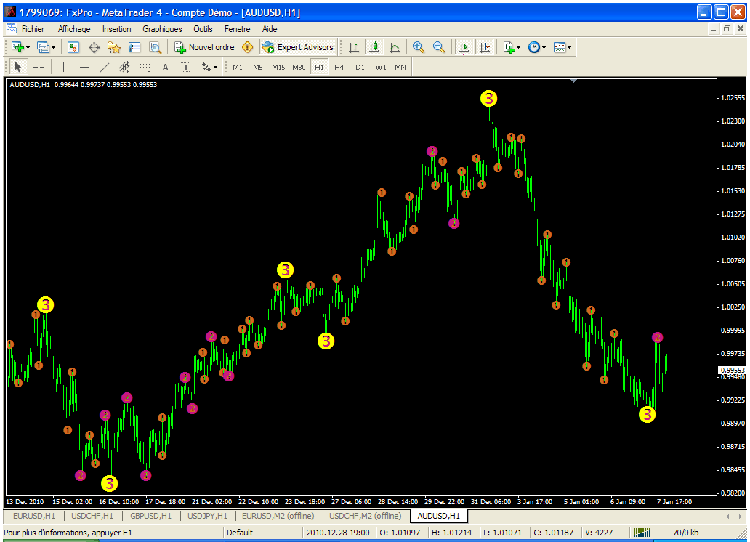750x542 pixels.
Task: Open the Outils menu
Action: click(x=203, y=29)
